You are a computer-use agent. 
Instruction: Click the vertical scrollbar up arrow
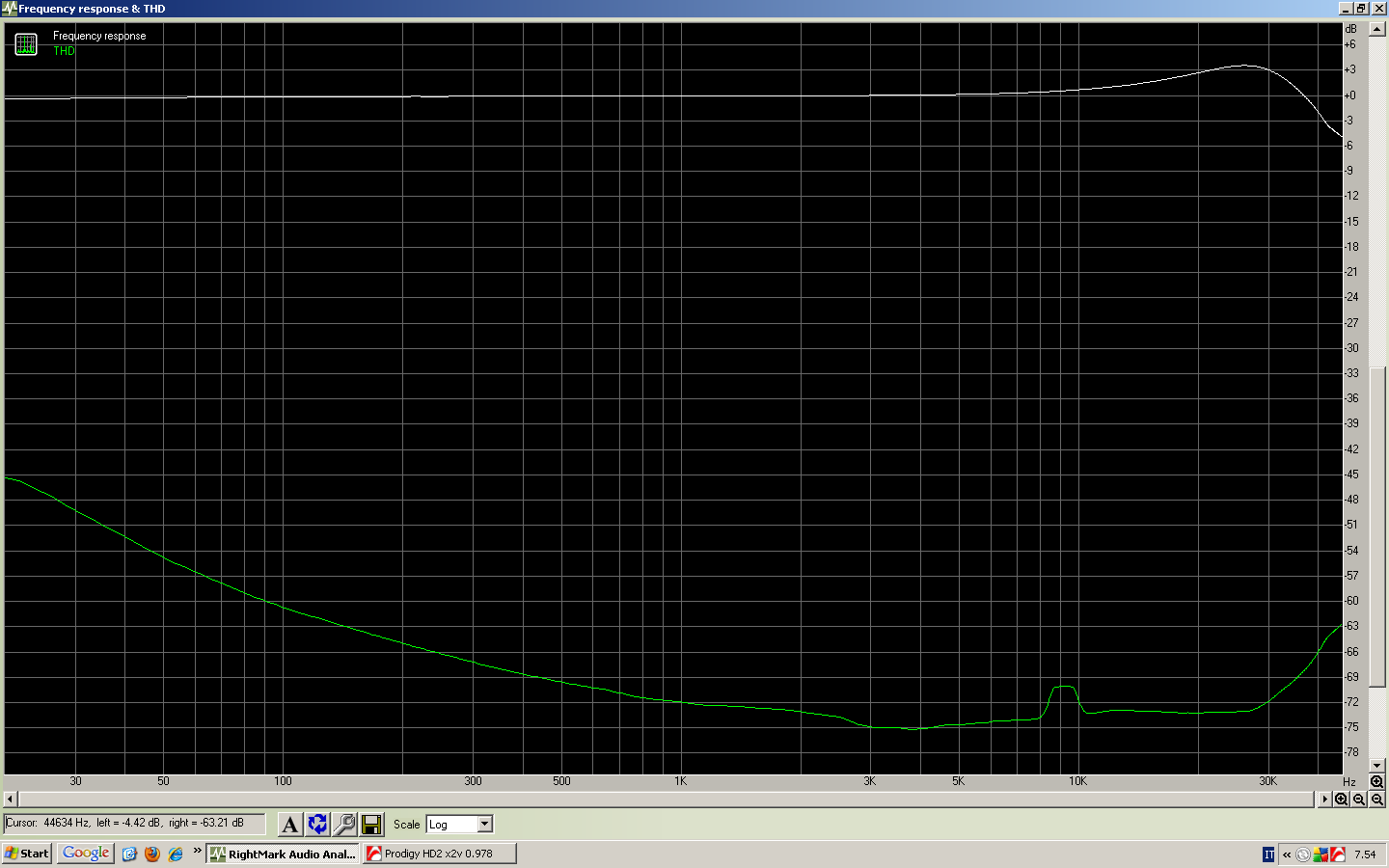click(x=1376, y=29)
